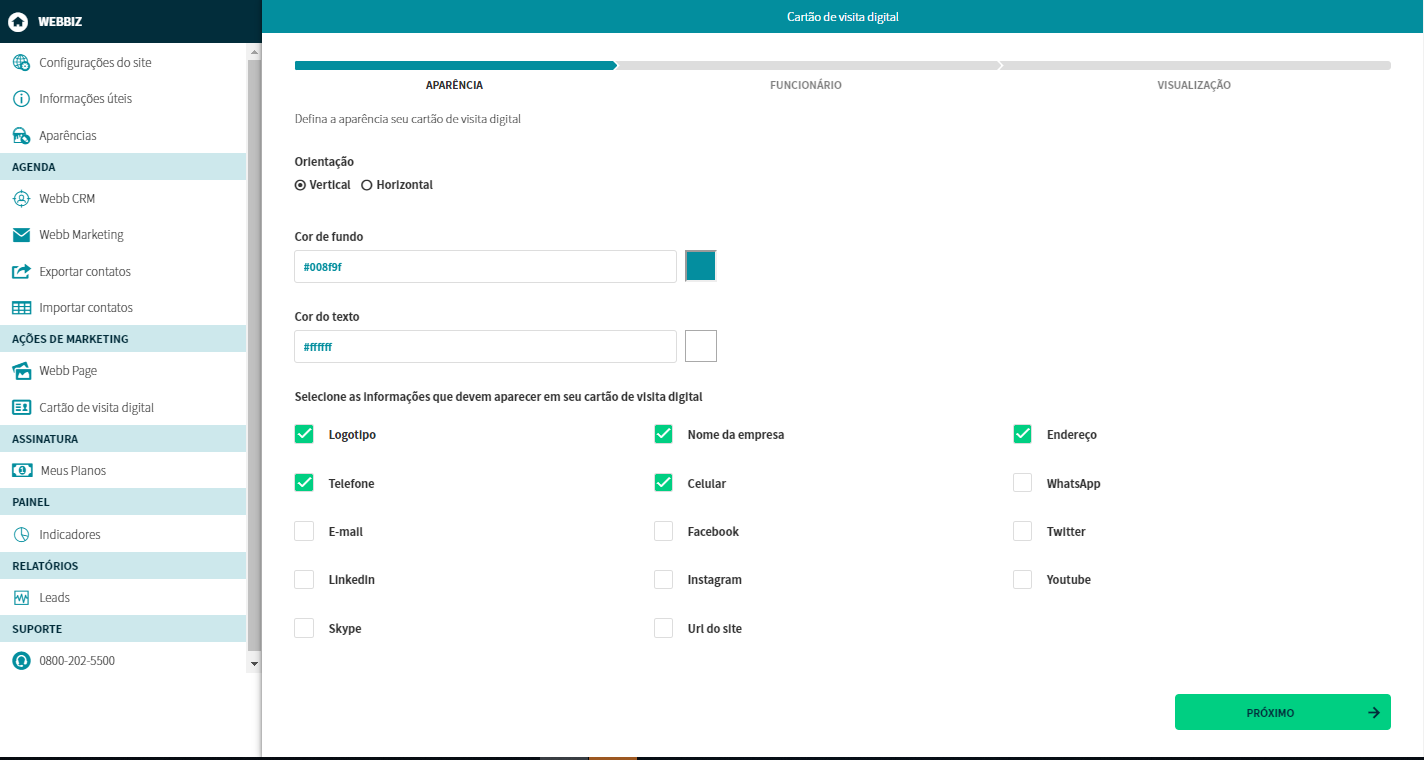Click the Leads report icon
The height and width of the screenshot is (760, 1424).
point(21,598)
